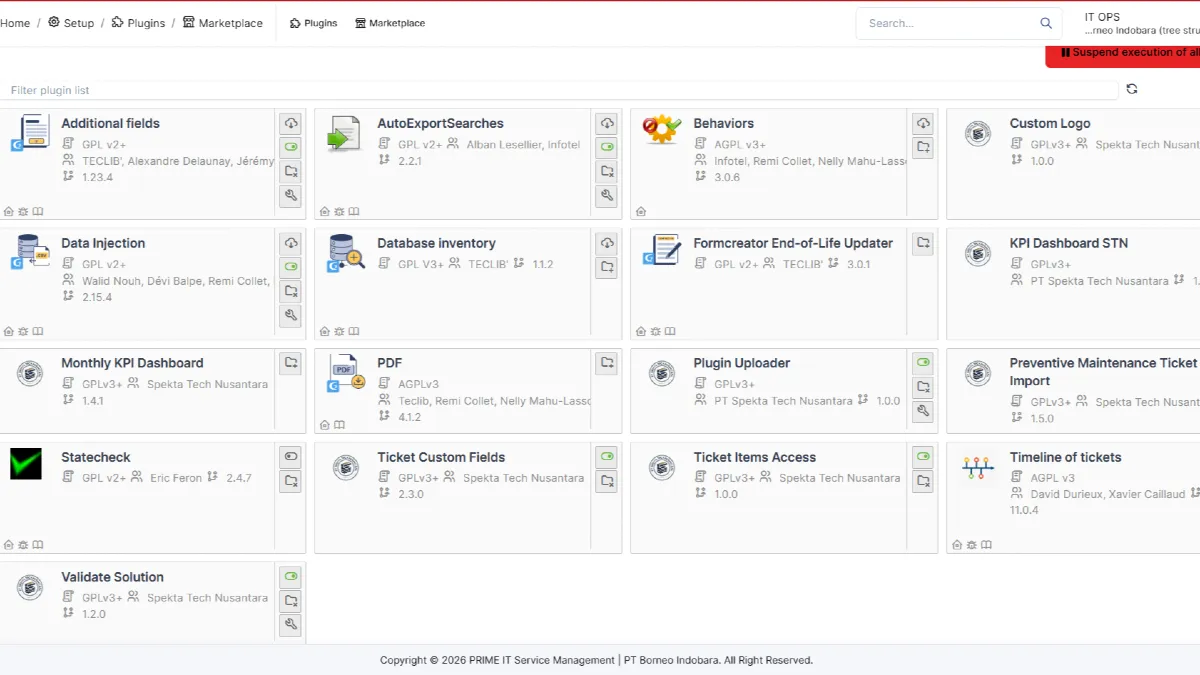Update the Behaviors plugin via cloud icon
Screen dimensions: 1200x675
[923, 124]
